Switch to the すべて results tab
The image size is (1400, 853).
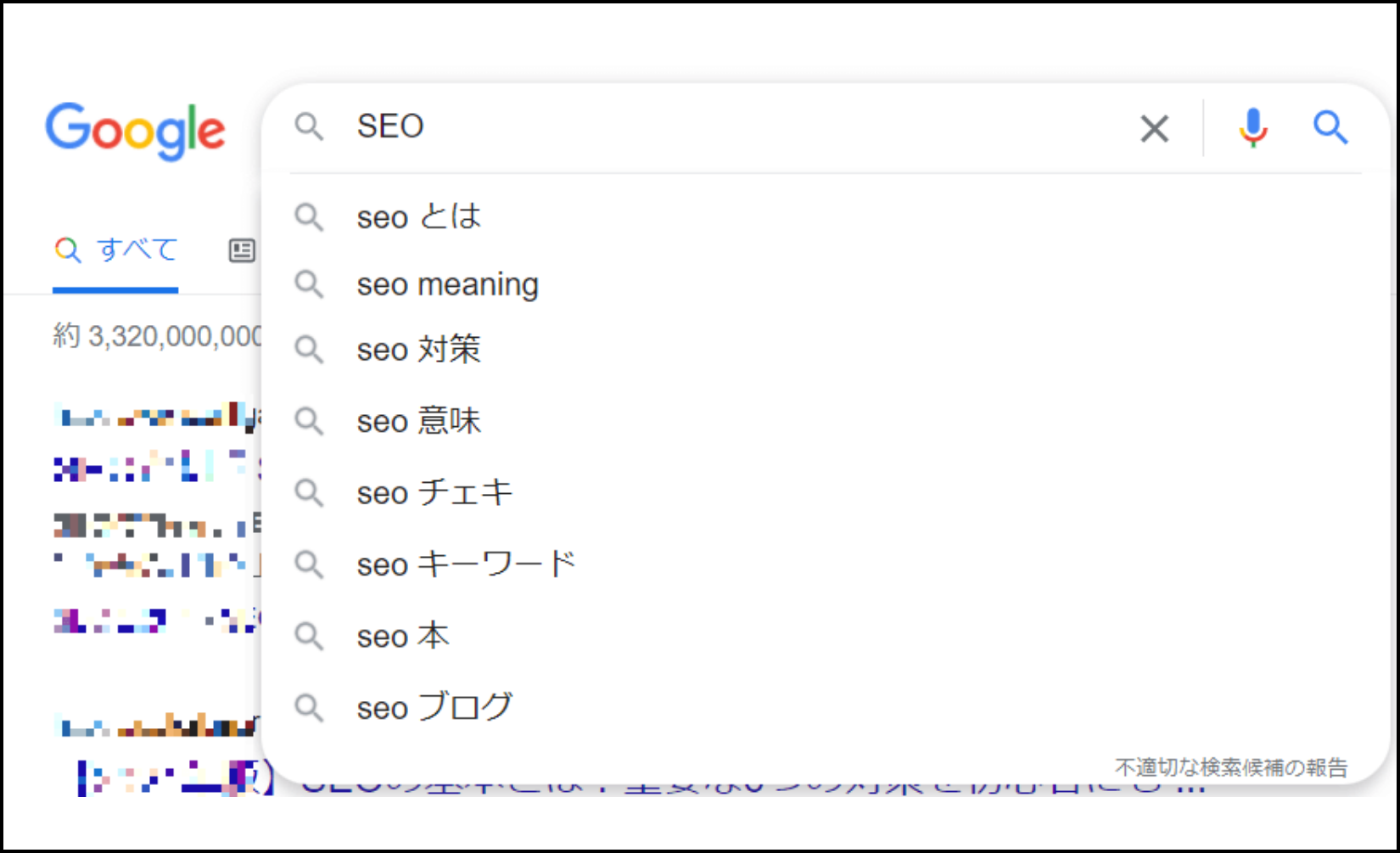click(116, 250)
